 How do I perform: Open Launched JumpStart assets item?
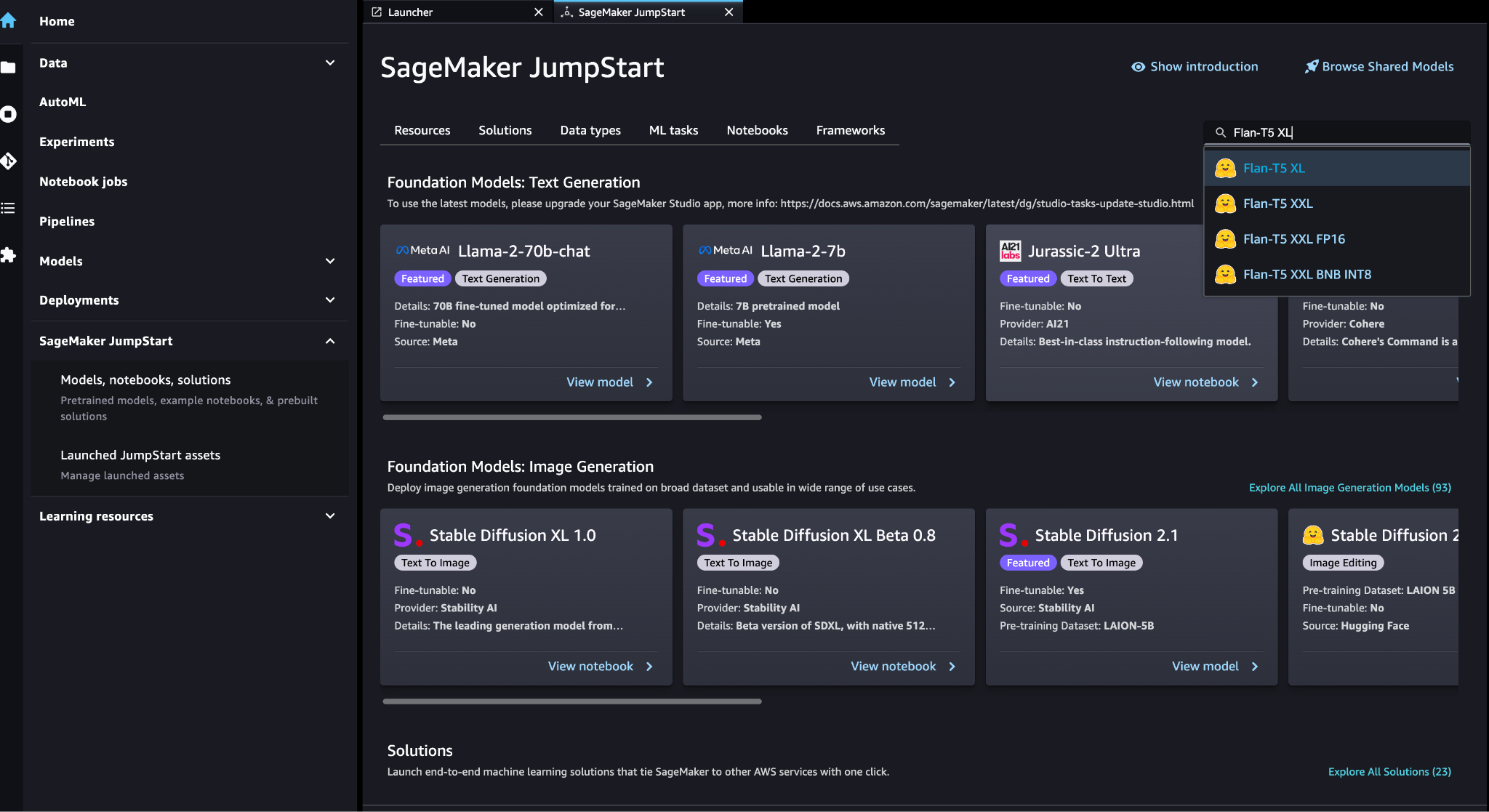pos(140,455)
